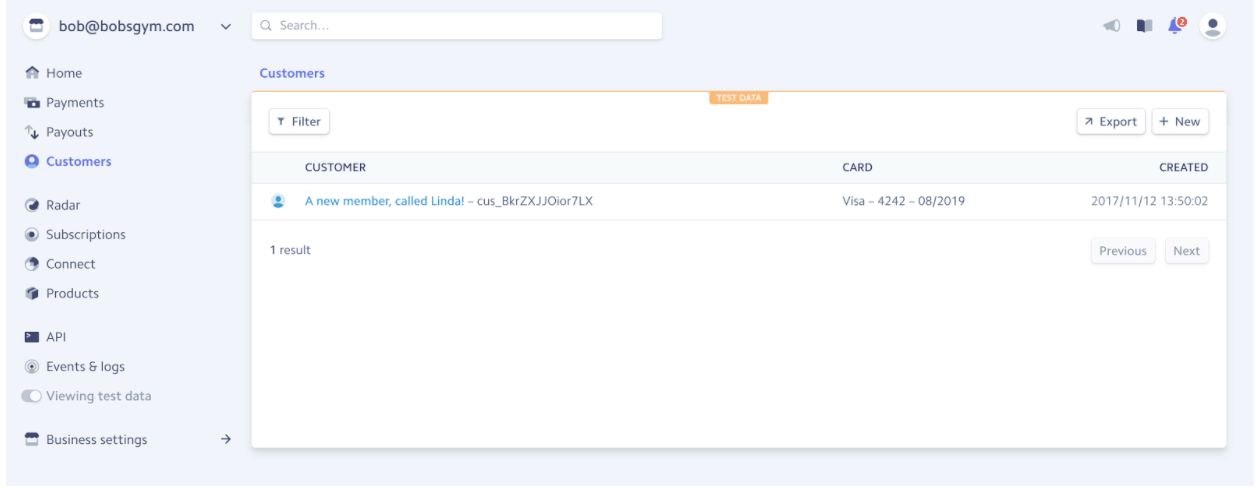Image resolution: width=1256 pixels, height=488 pixels.
Task: Click the Business settings store icon
Action: [32, 439]
